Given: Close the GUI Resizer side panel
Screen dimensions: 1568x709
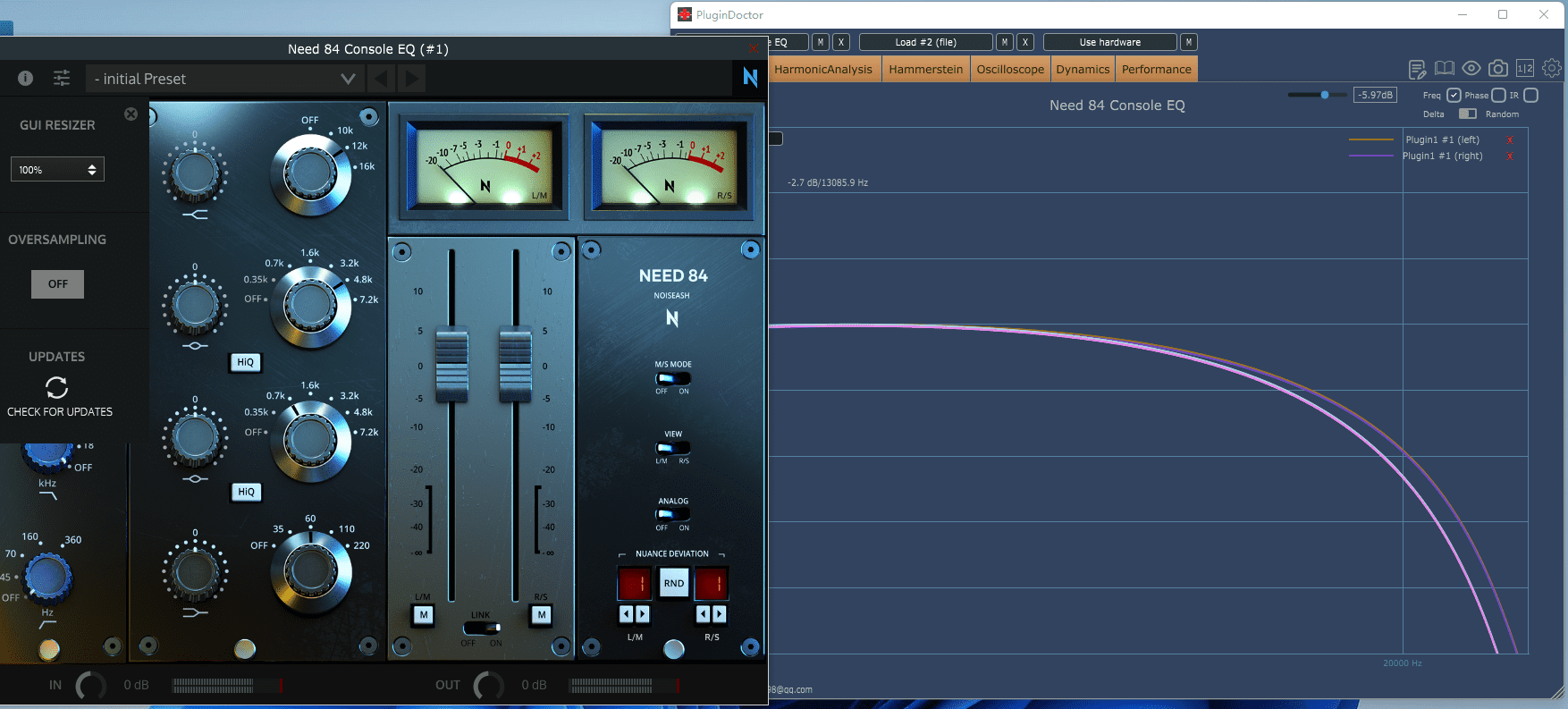Looking at the screenshot, I should (x=131, y=114).
